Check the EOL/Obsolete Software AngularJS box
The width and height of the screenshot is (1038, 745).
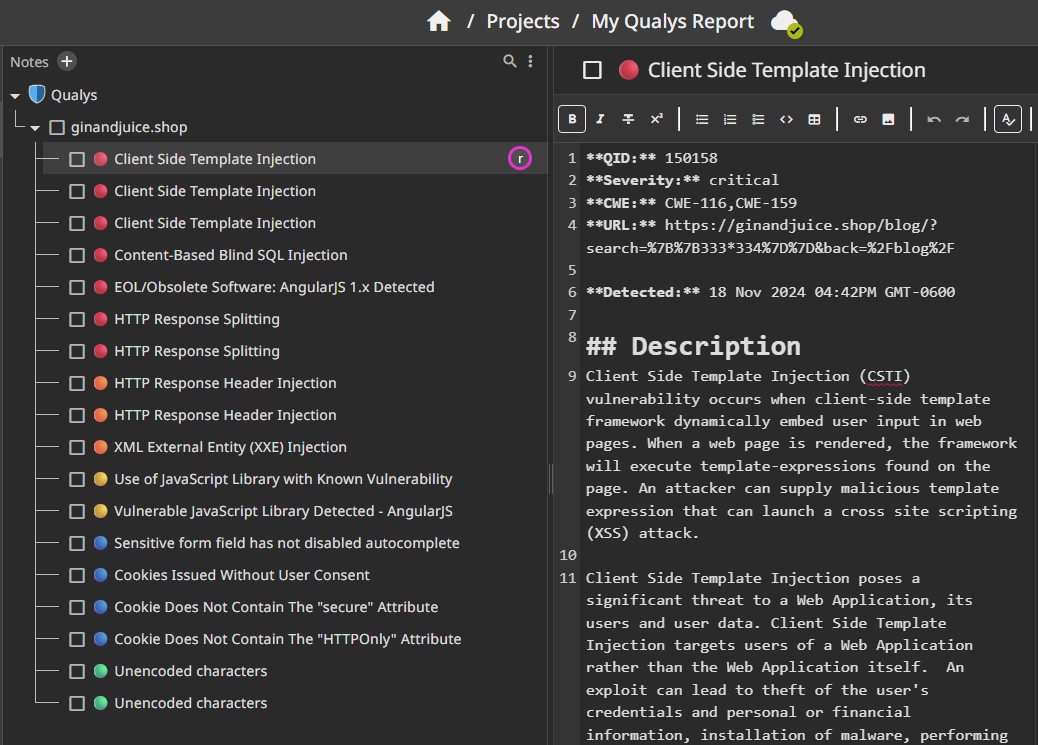pyautogui.click(x=77, y=287)
